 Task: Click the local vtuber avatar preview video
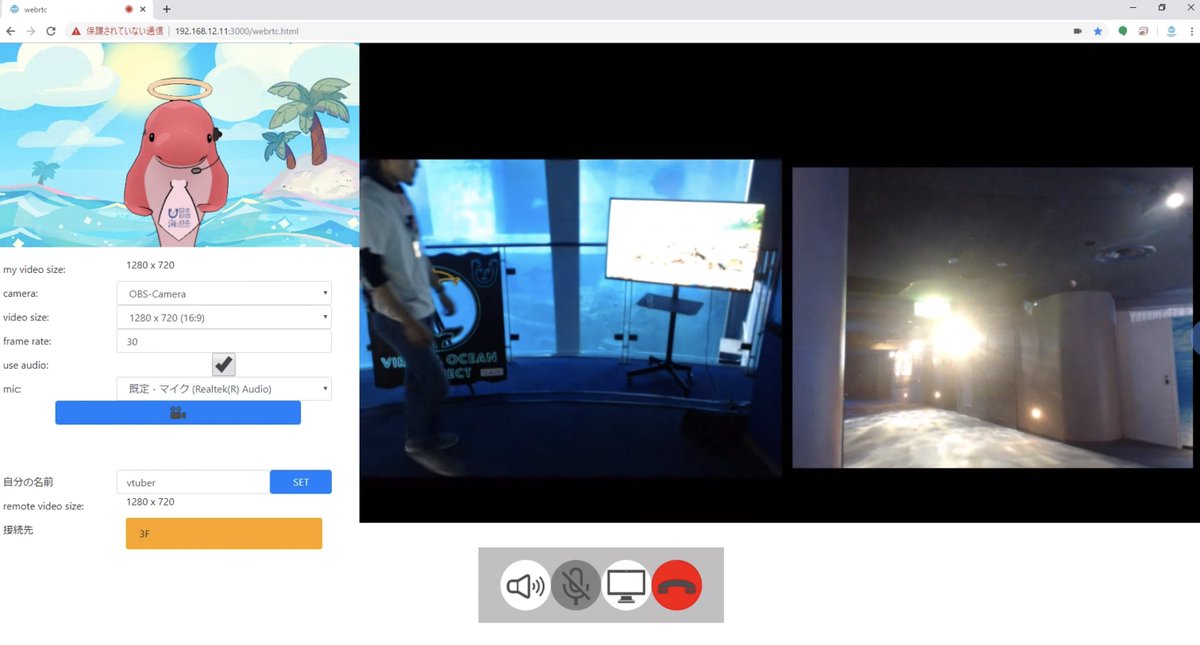point(179,146)
